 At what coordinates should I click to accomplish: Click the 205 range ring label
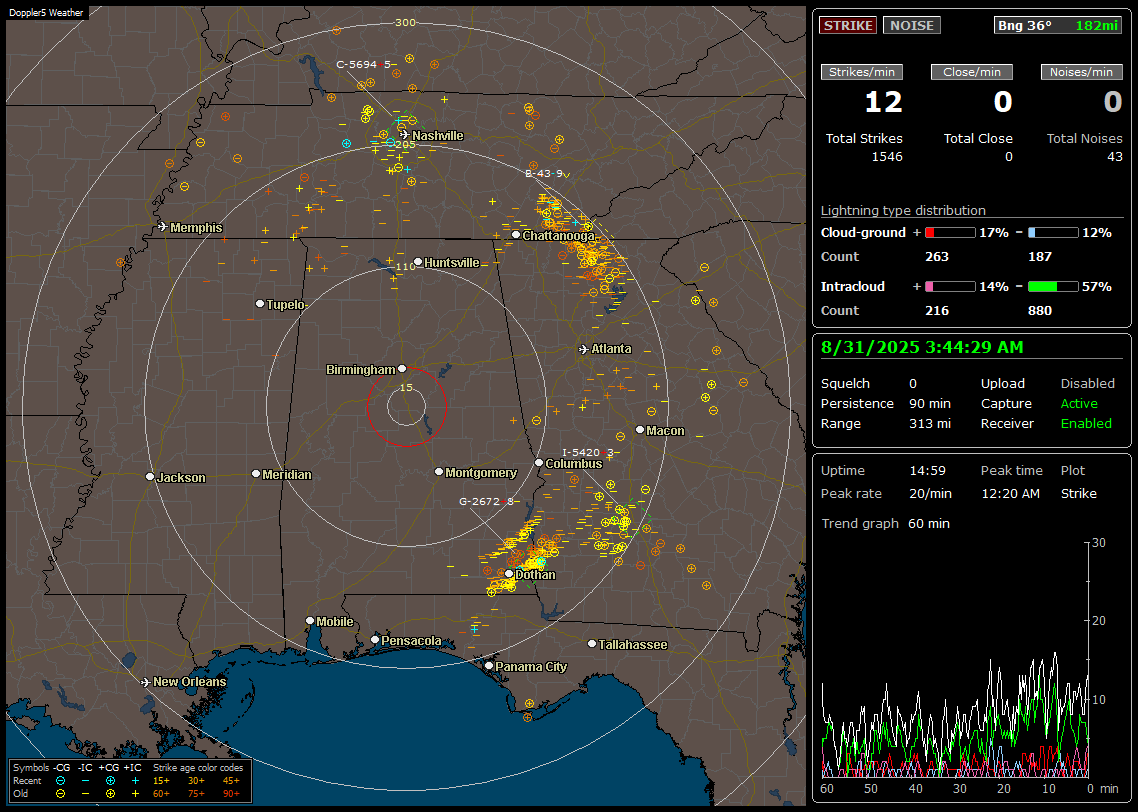tap(405, 144)
